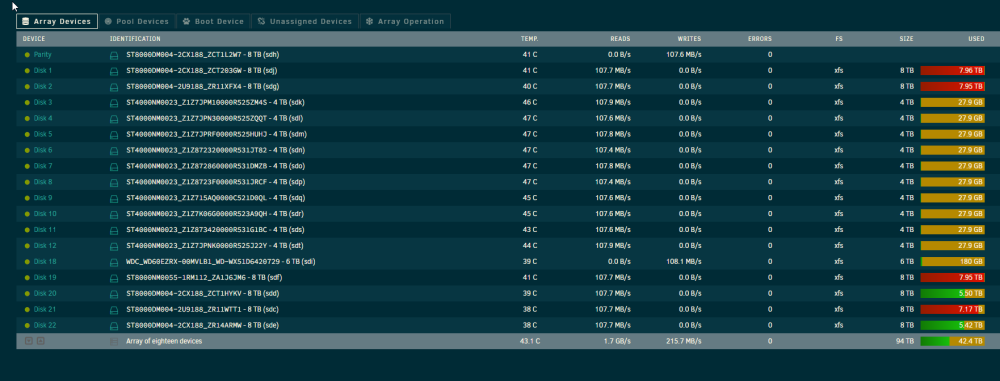
Task: Click the Disk 1 usage bar 7.96 TB
Action: pyautogui.click(x=953, y=71)
